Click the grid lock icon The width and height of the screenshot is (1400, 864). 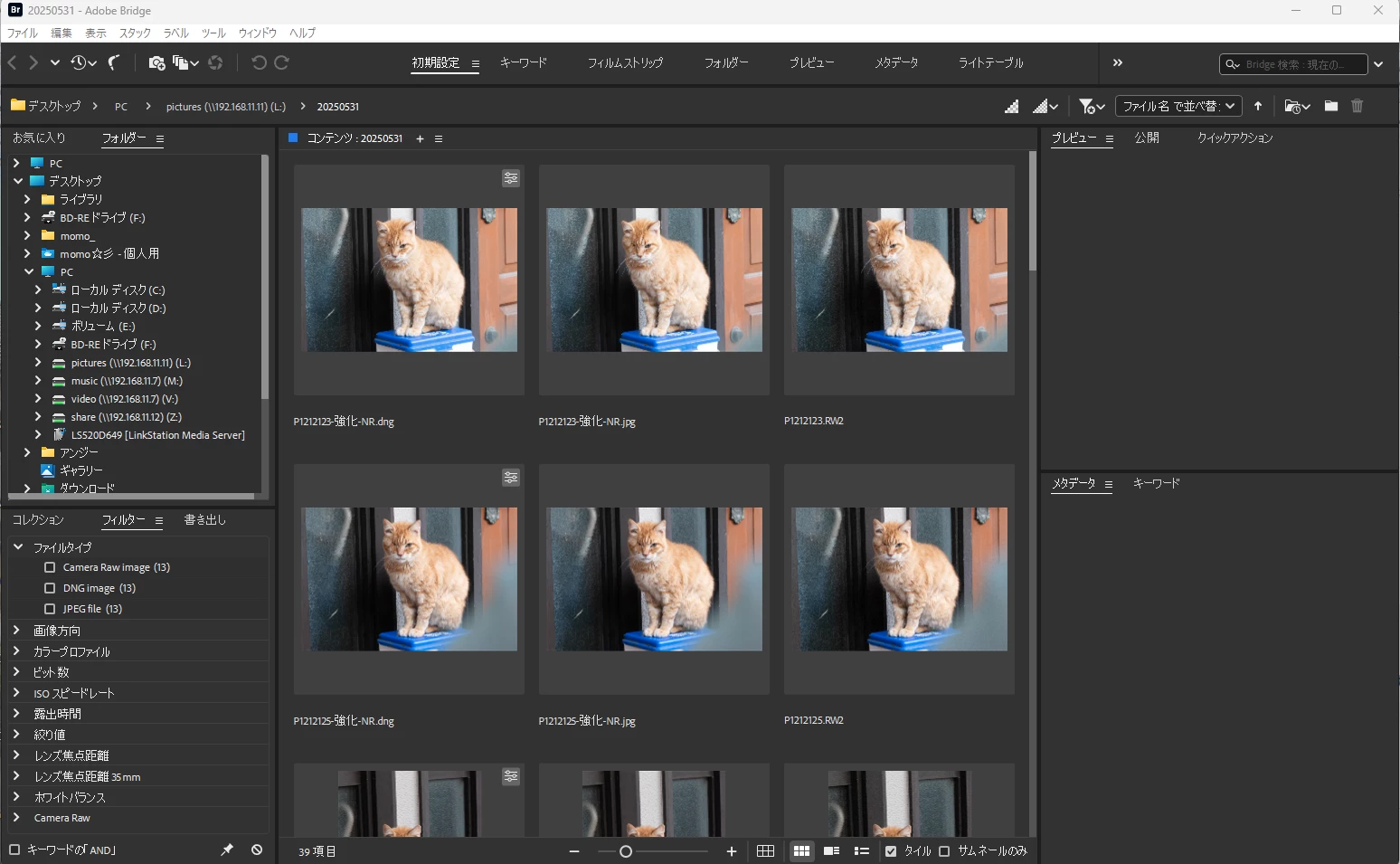[765, 851]
